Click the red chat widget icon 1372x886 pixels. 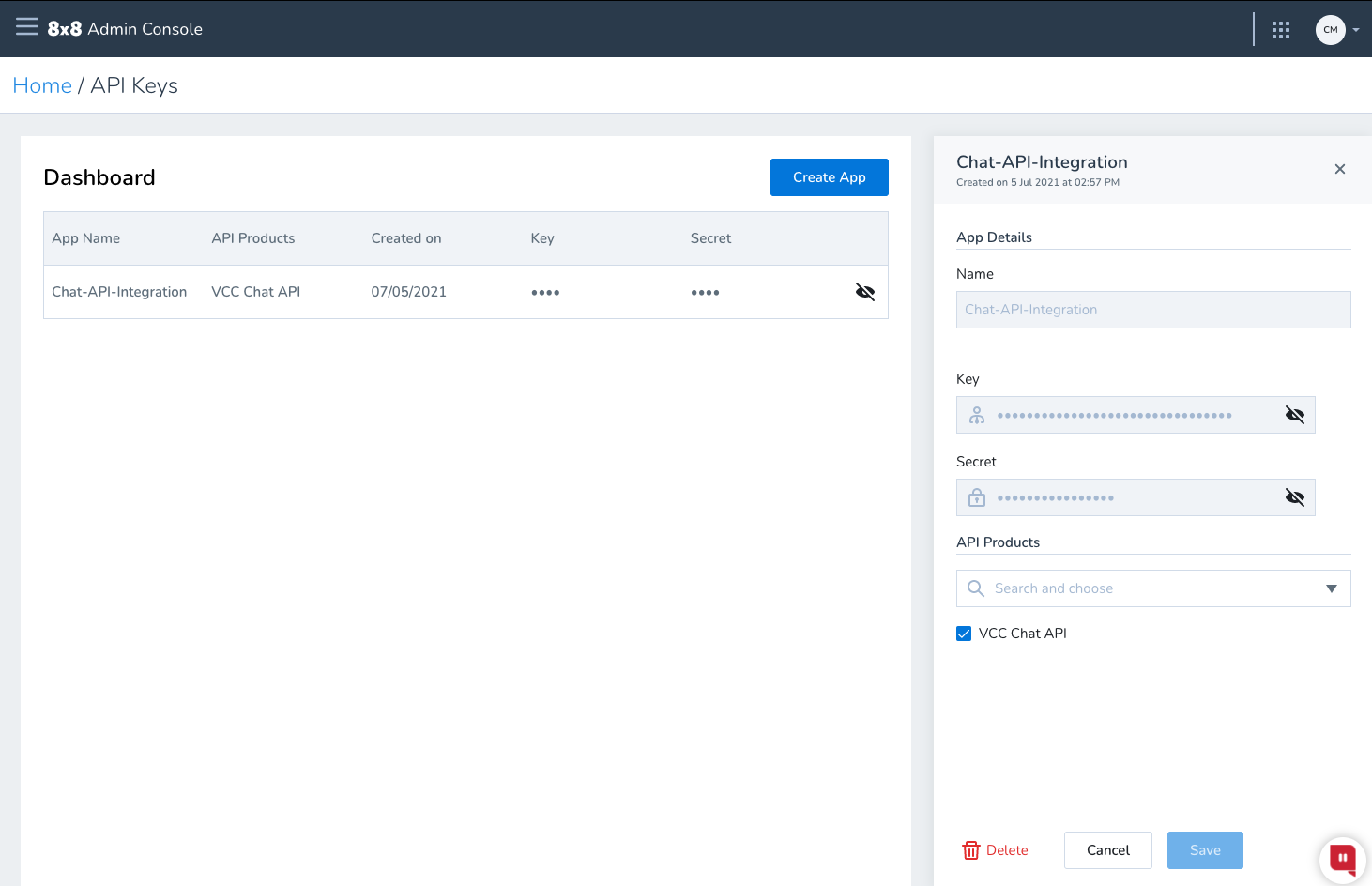1342,858
